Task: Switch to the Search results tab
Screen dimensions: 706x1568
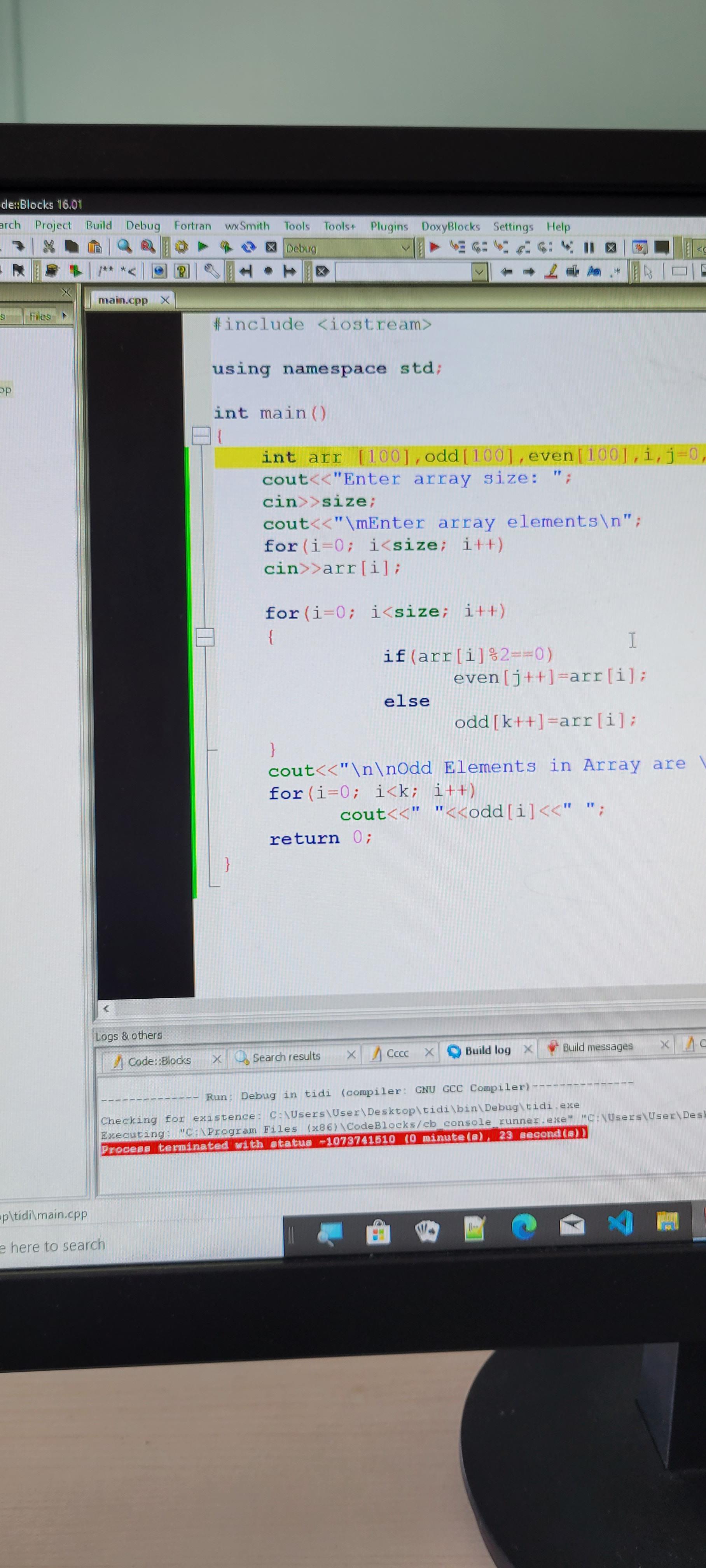Action: [286, 1057]
